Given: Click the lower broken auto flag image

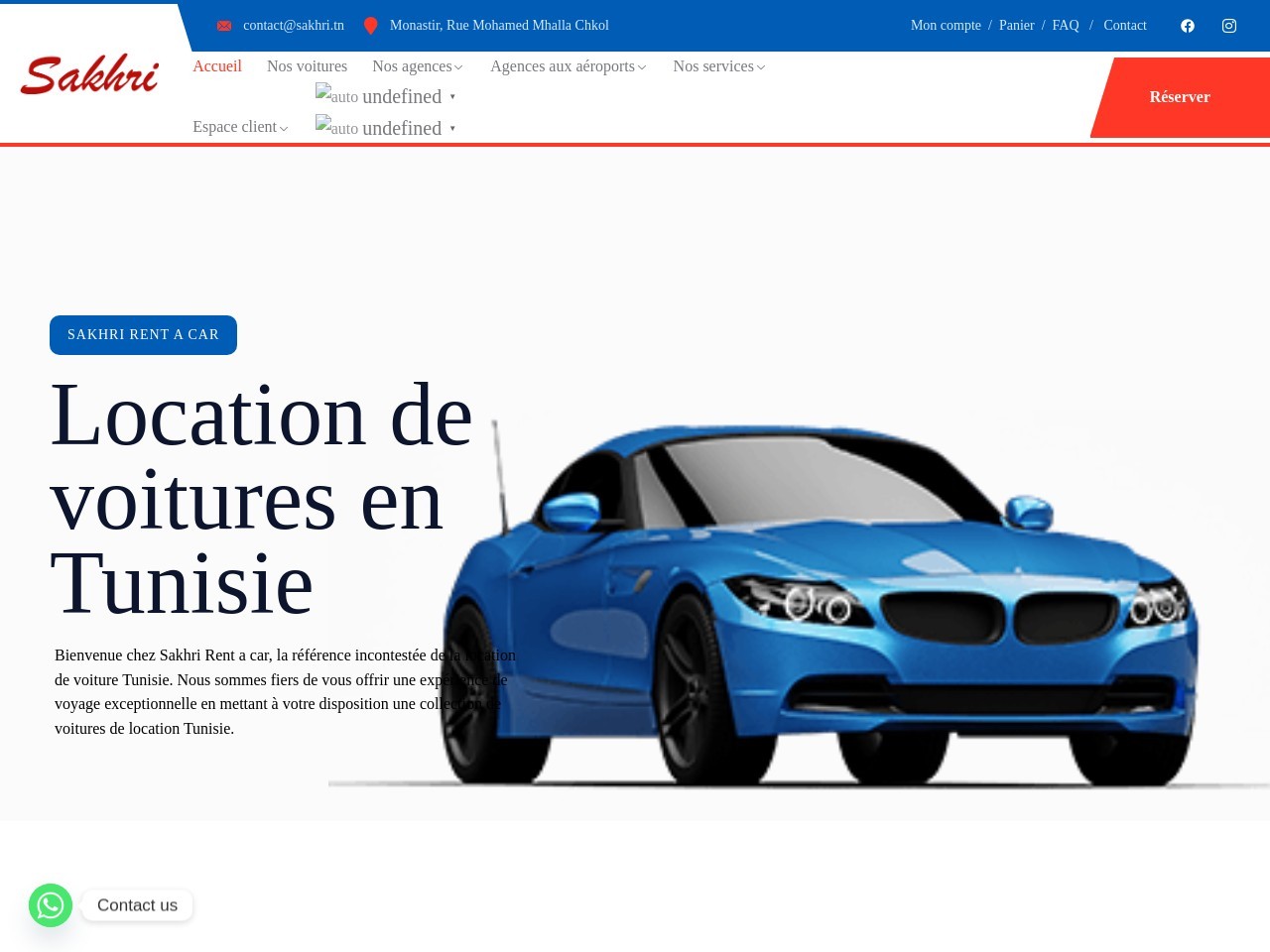Looking at the screenshot, I should click(x=336, y=127).
